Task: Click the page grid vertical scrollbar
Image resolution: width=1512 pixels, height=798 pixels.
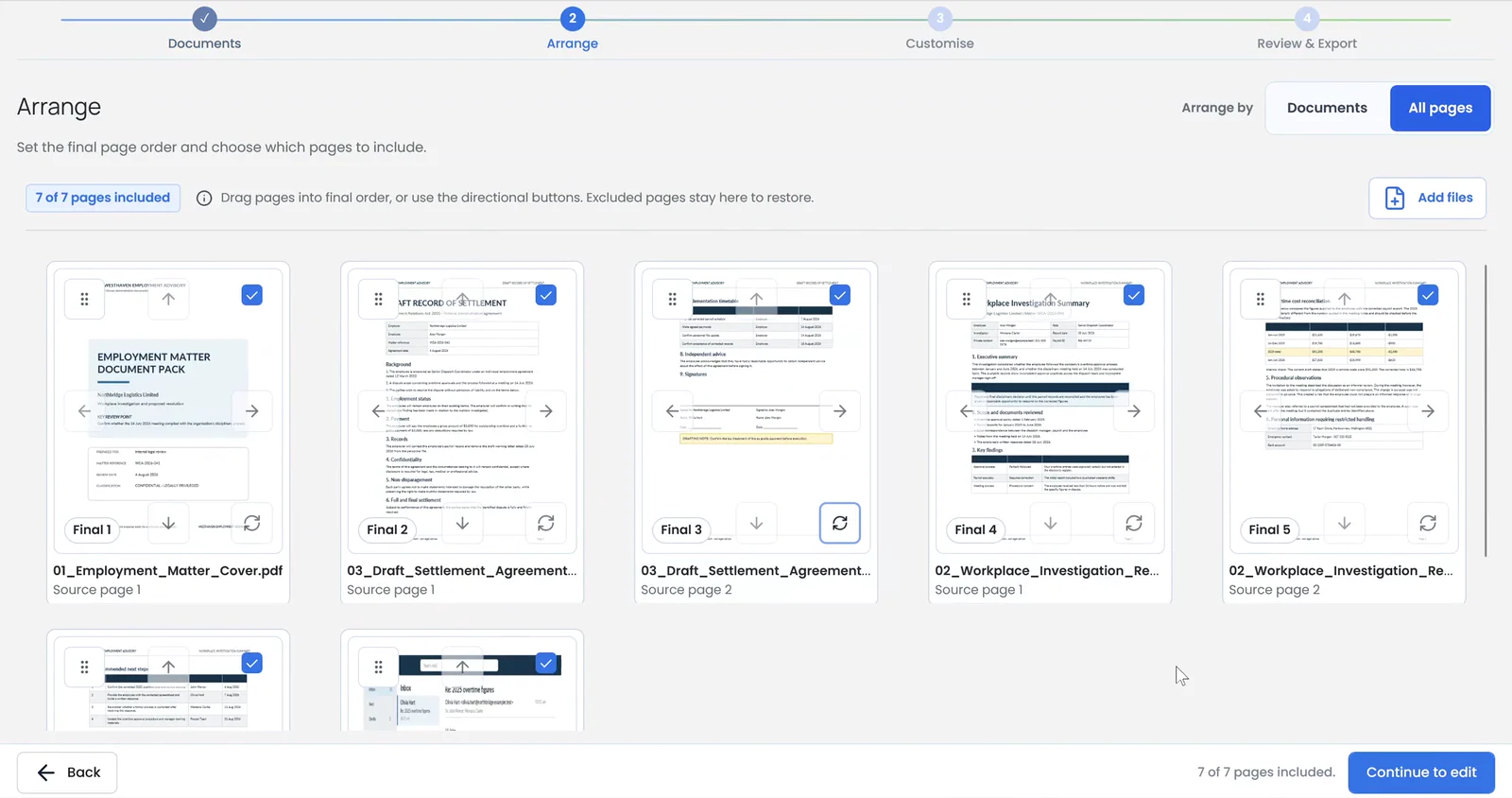Action: click(x=1486, y=411)
